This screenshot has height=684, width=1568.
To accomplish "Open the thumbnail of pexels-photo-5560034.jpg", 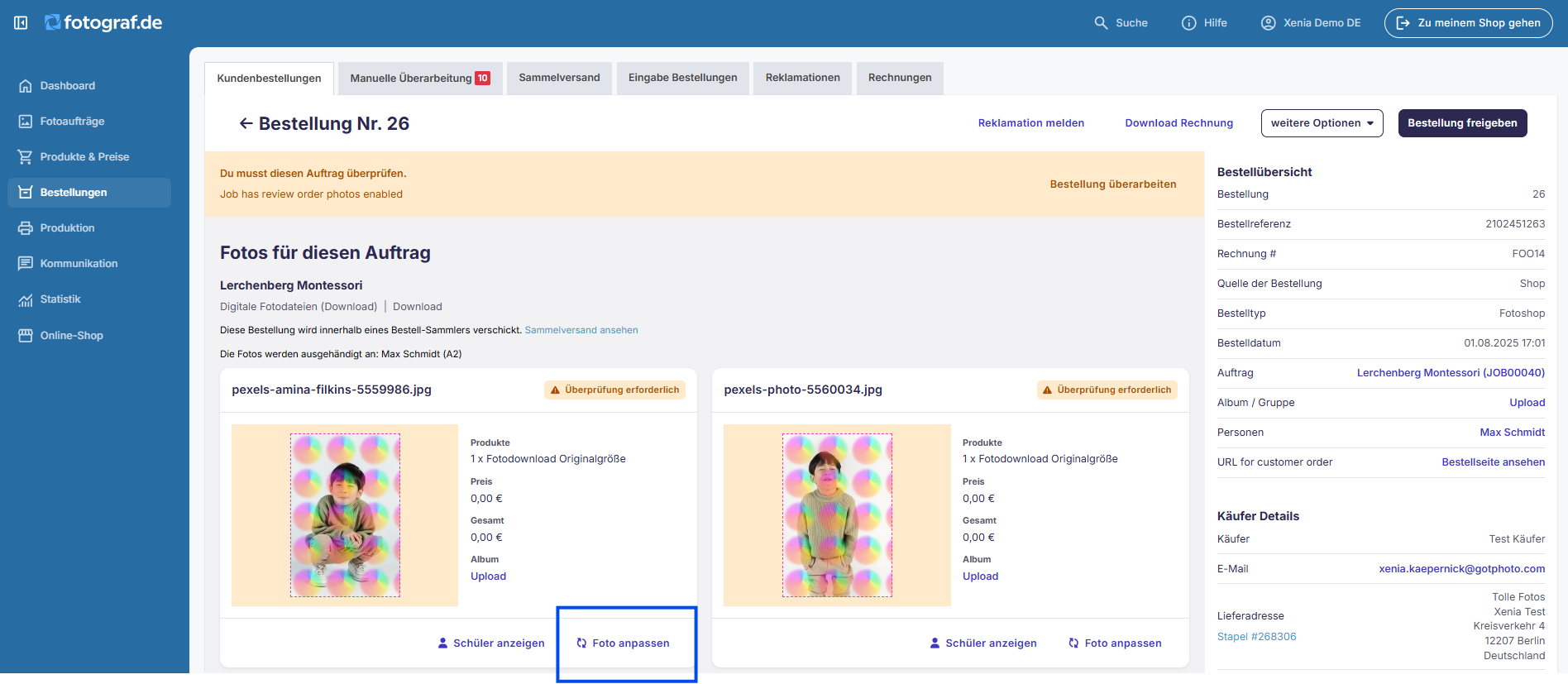I will pos(837,515).
